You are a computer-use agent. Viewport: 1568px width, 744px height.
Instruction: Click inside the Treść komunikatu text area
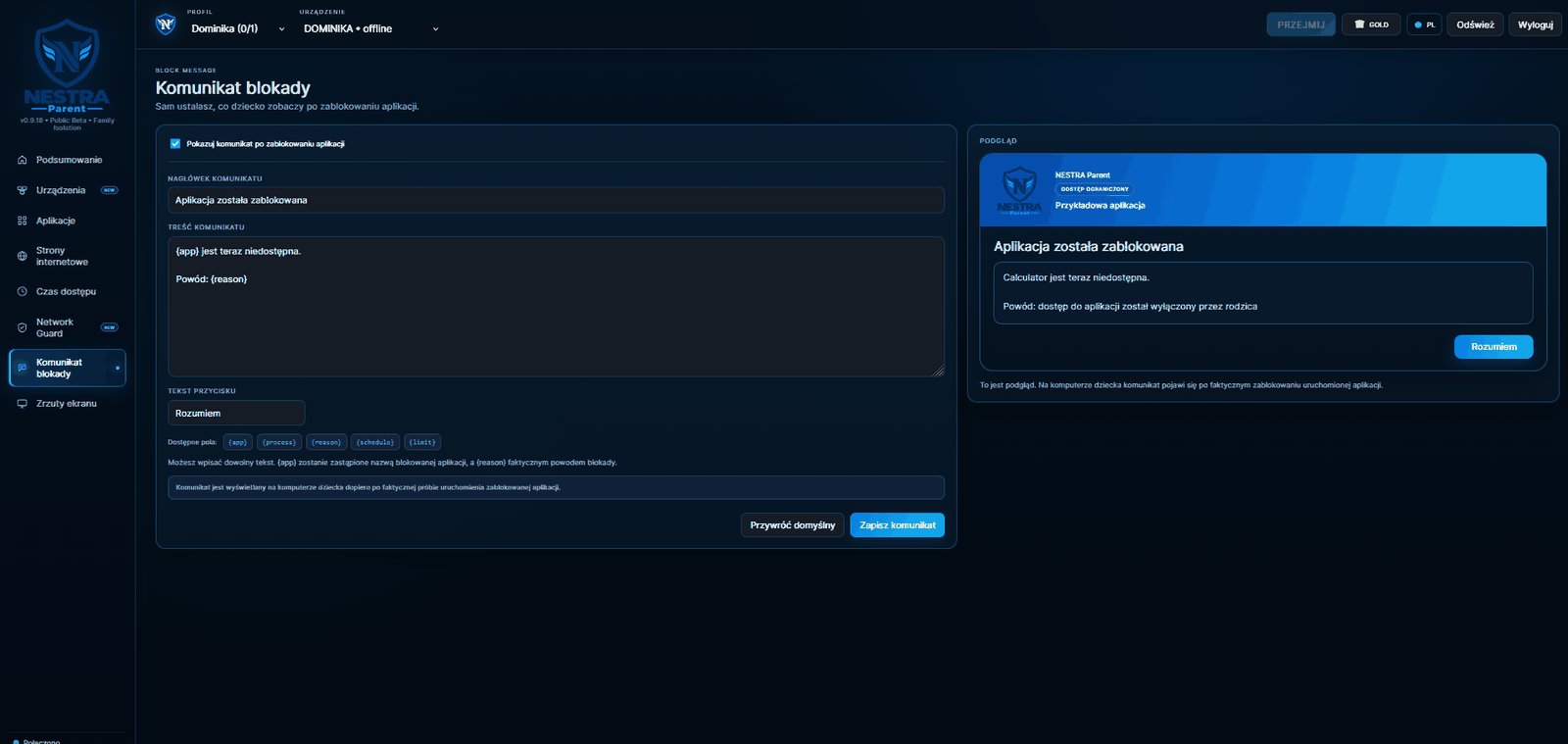(556, 307)
